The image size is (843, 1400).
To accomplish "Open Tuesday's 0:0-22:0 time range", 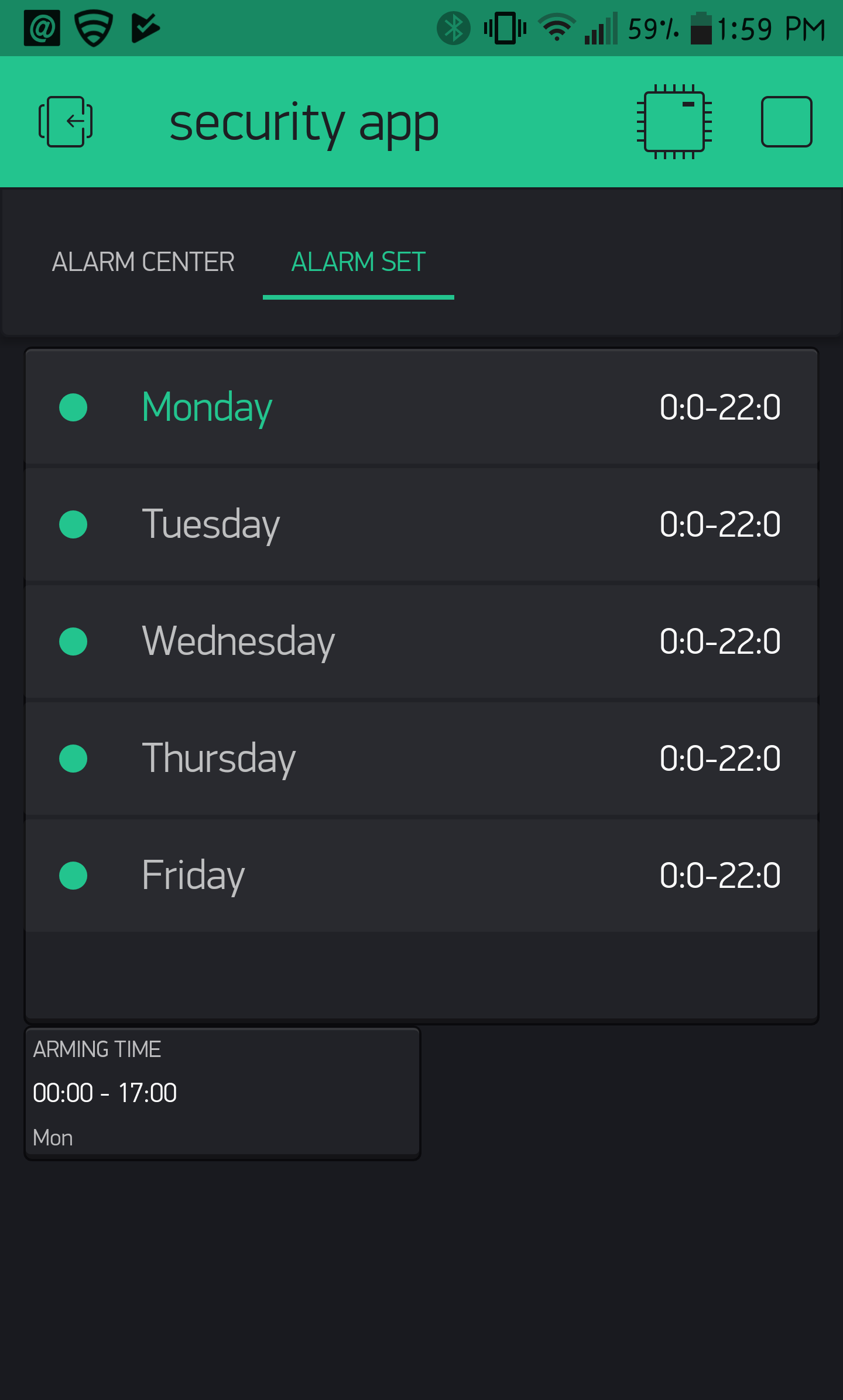I will click(720, 524).
